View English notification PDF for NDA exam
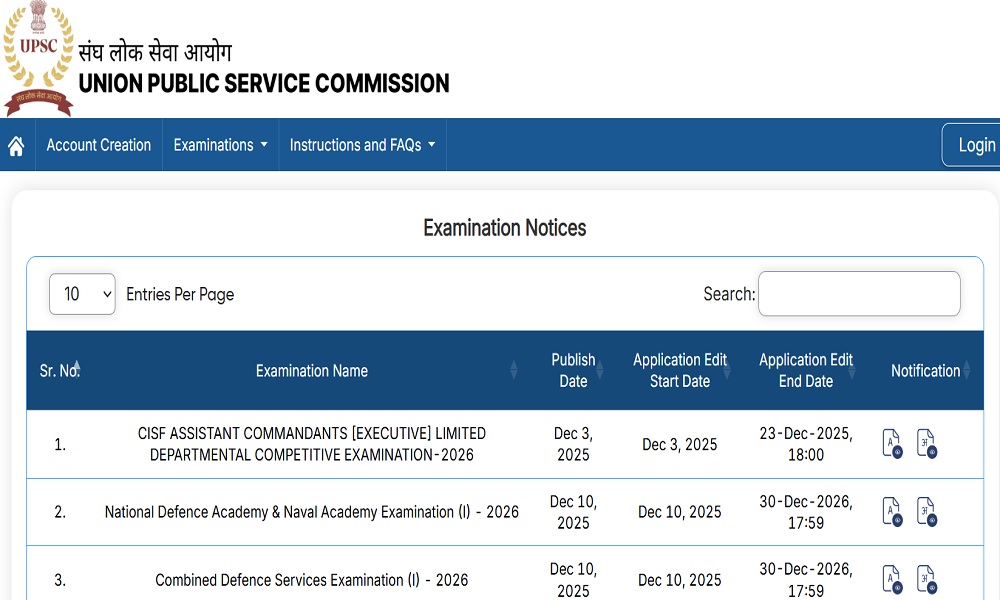Image resolution: width=1000 pixels, height=600 pixels. coord(891,511)
